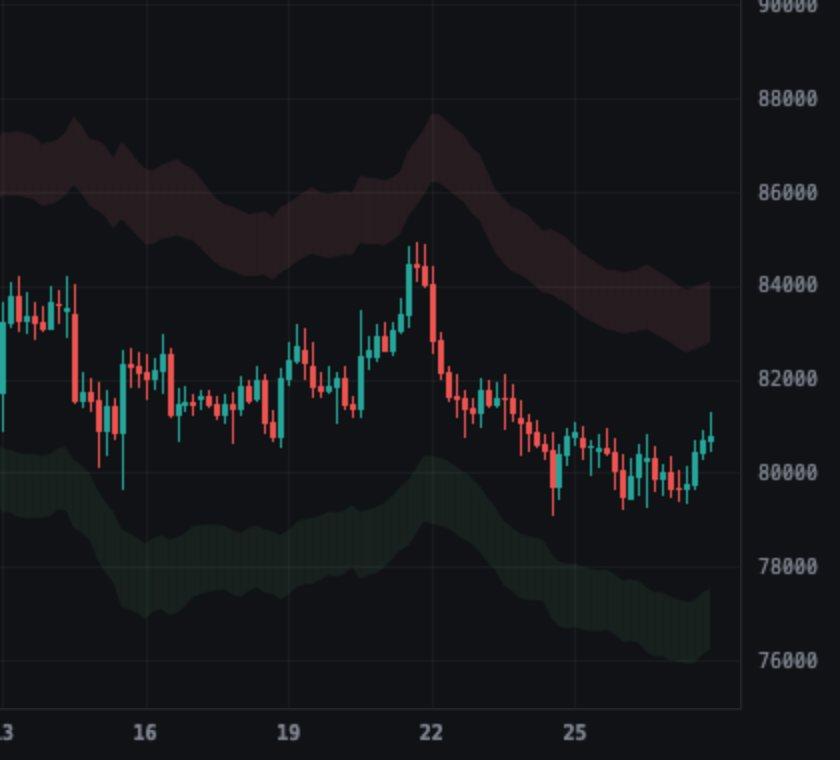Click the lower green band's right end

[709, 620]
